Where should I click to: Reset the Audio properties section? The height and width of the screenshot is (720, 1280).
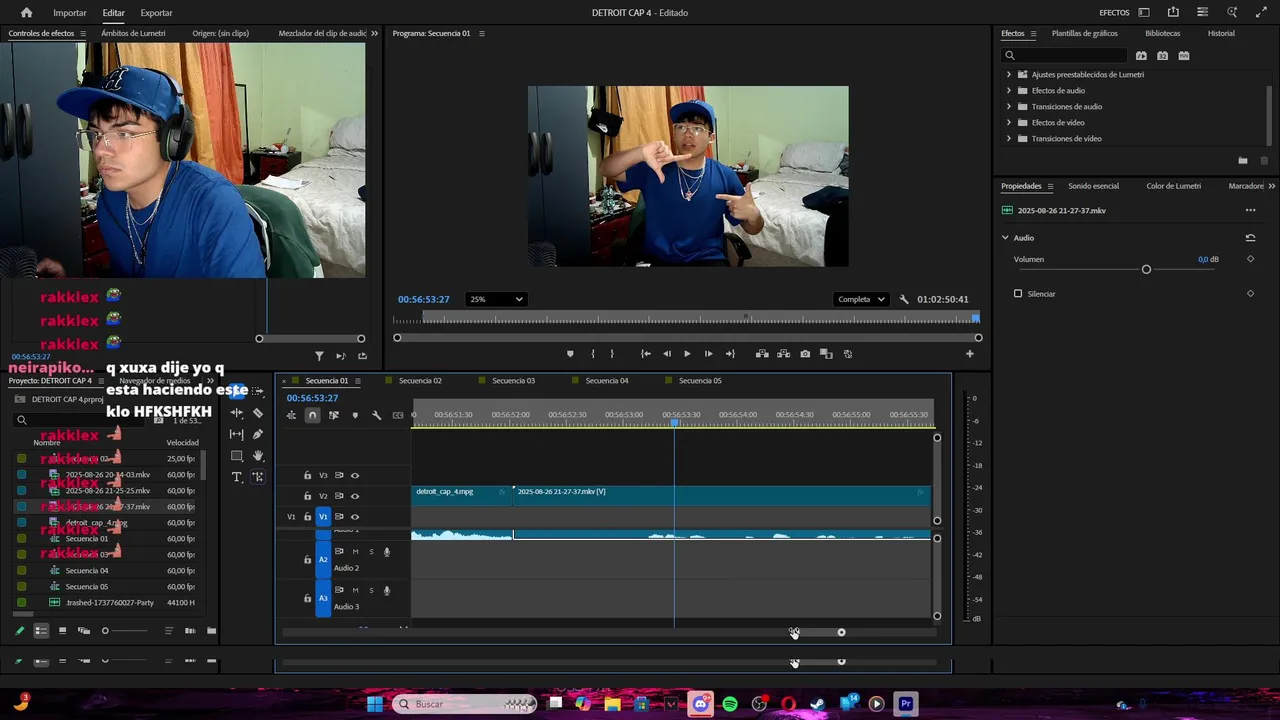click(1250, 238)
